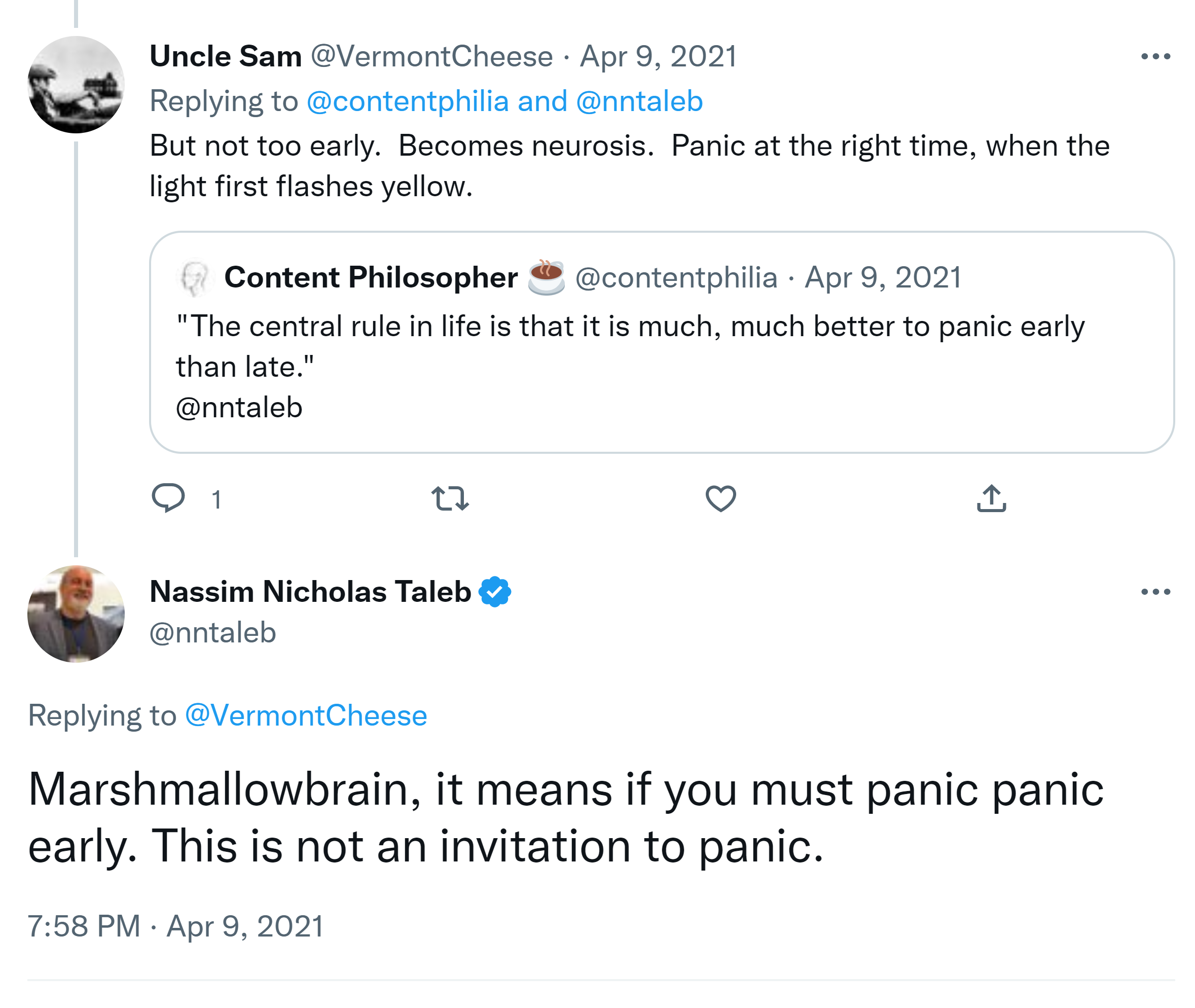
Task: Open more options on Uncle Sam's tweet
Action: click(x=1155, y=57)
